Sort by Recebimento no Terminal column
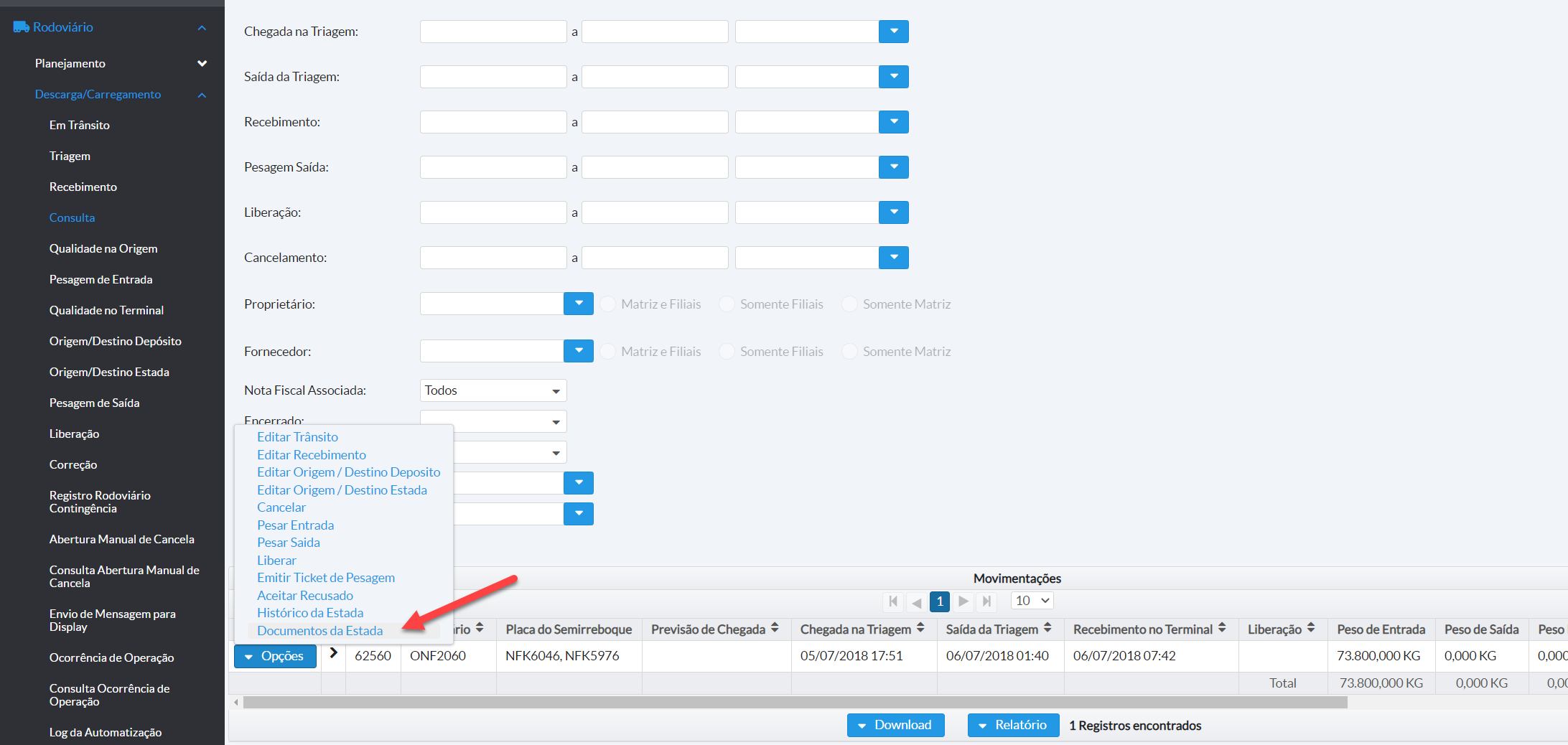The width and height of the screenshot is (1568, 745). (1222, 629)
